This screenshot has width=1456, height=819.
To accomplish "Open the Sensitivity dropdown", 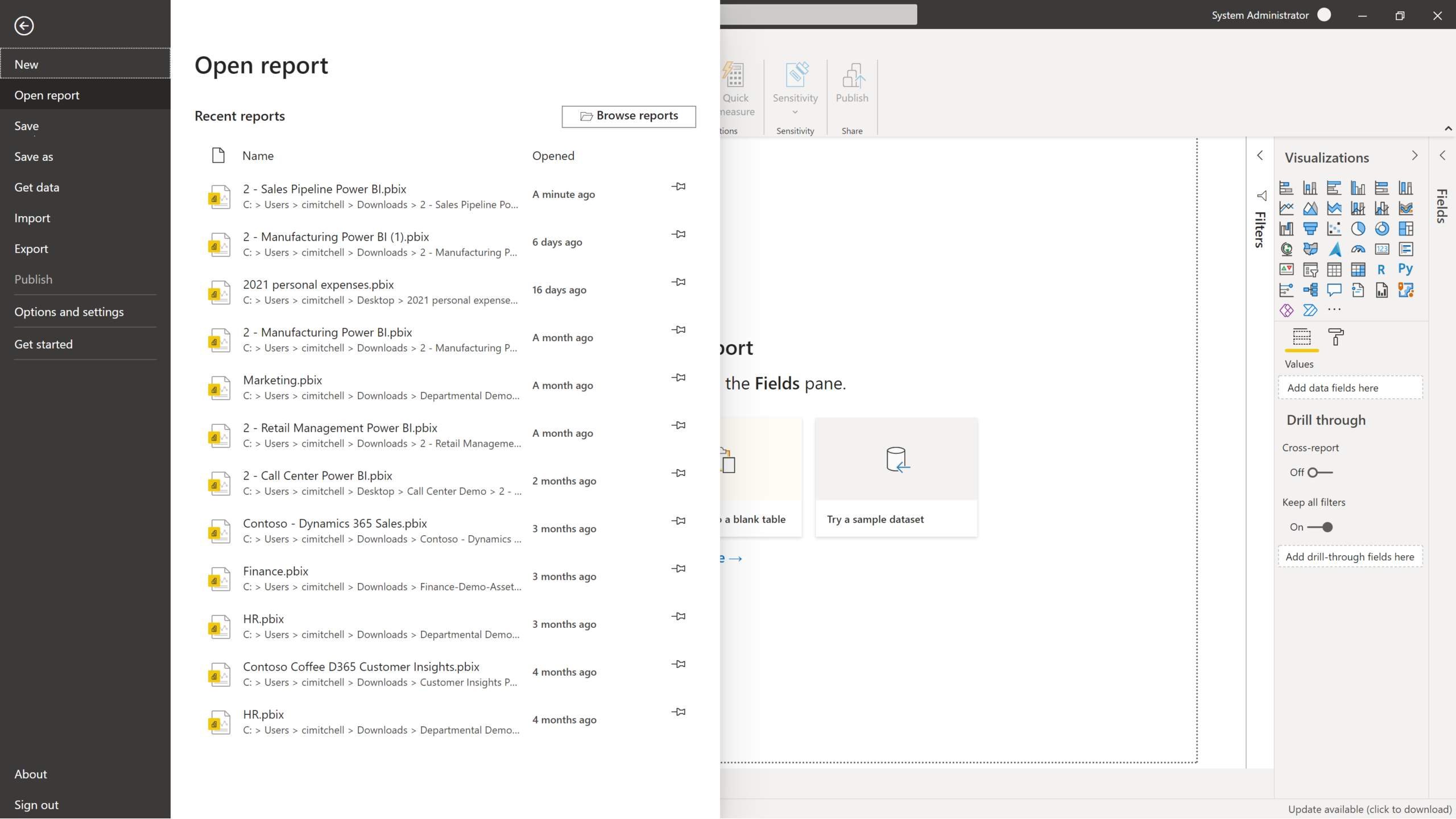I will pyautogui.click(x=795, y=111).
